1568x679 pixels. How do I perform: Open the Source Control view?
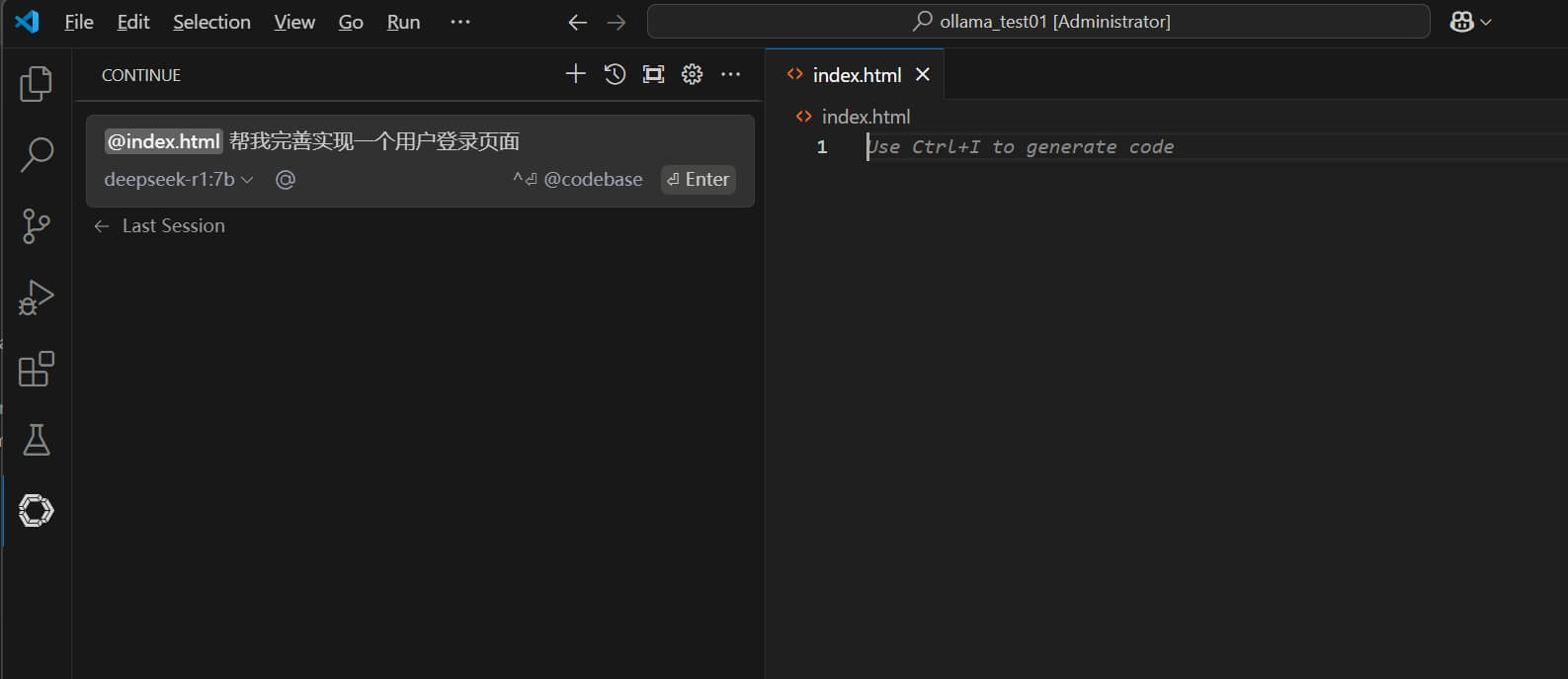pyautogui.click(x=37, y=226)
